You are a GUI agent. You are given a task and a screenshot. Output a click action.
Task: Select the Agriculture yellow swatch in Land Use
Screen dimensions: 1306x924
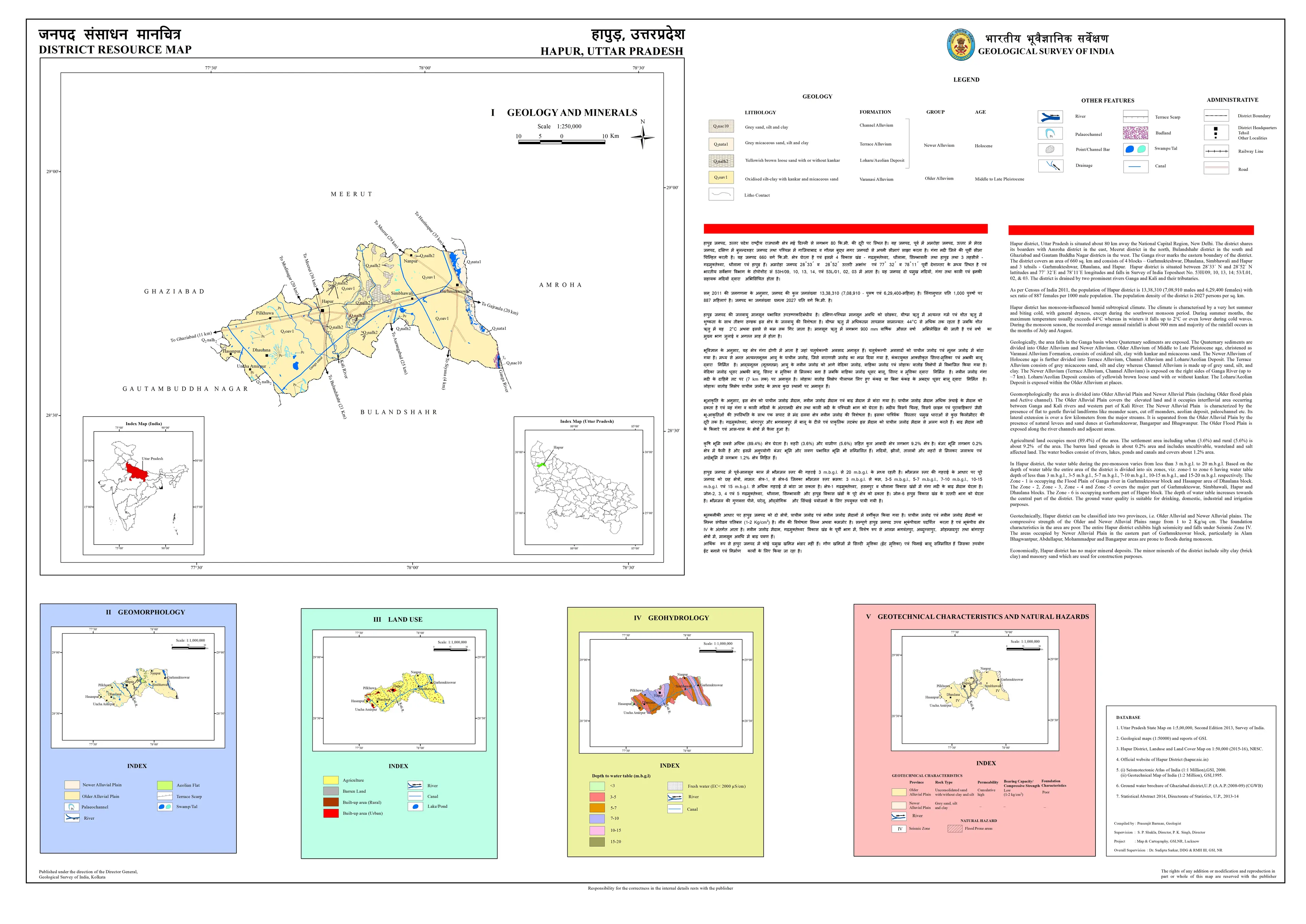click(x=331, y=780)
